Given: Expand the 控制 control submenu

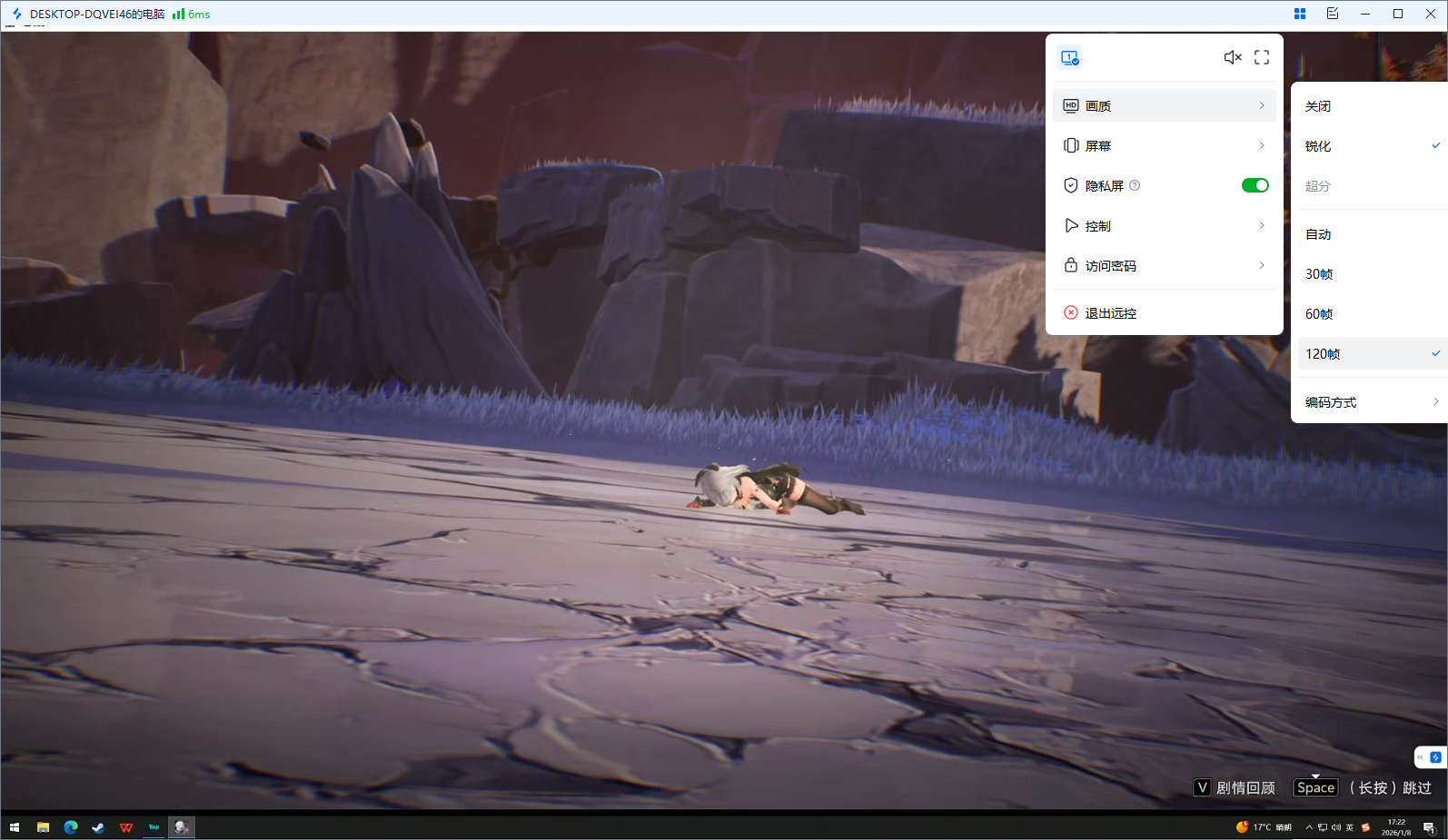Looking at the screenshot, I should tap(1164, 226).
